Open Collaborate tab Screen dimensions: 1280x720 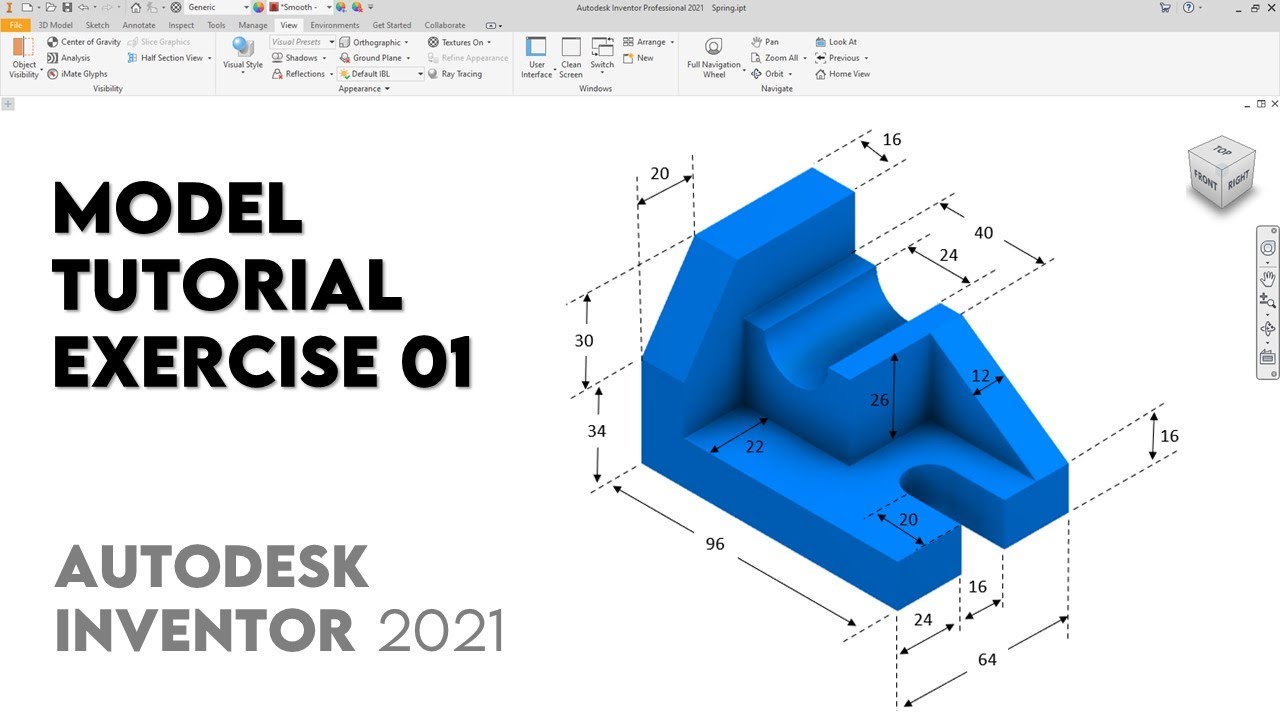tap(445, 25)
